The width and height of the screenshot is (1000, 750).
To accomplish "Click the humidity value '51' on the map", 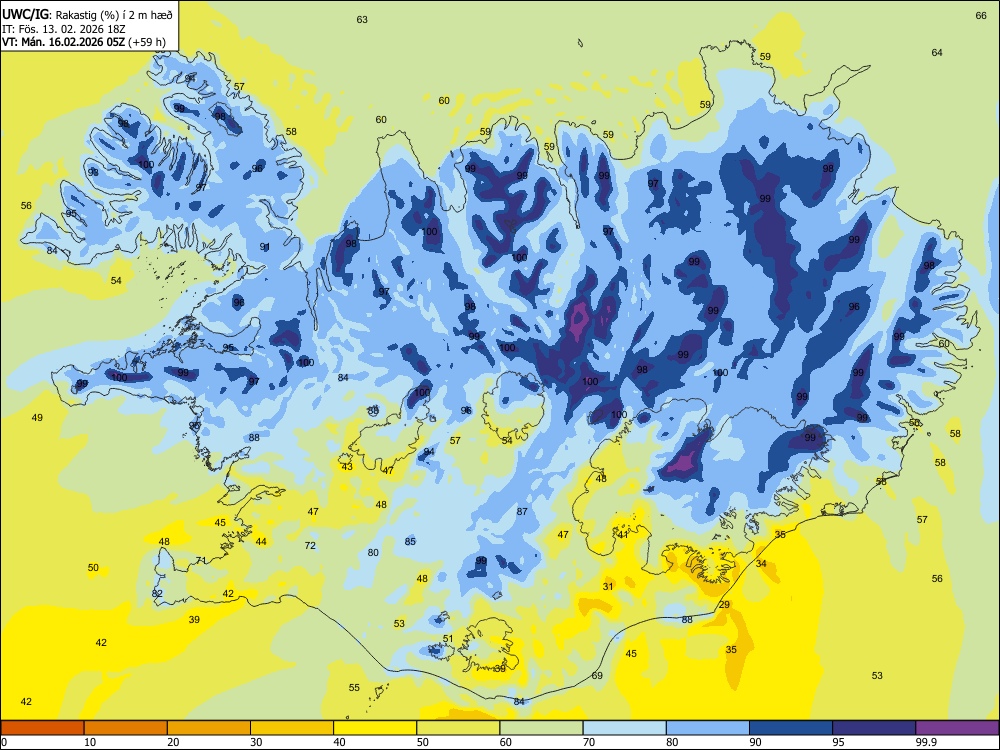I will coord(448,638).
